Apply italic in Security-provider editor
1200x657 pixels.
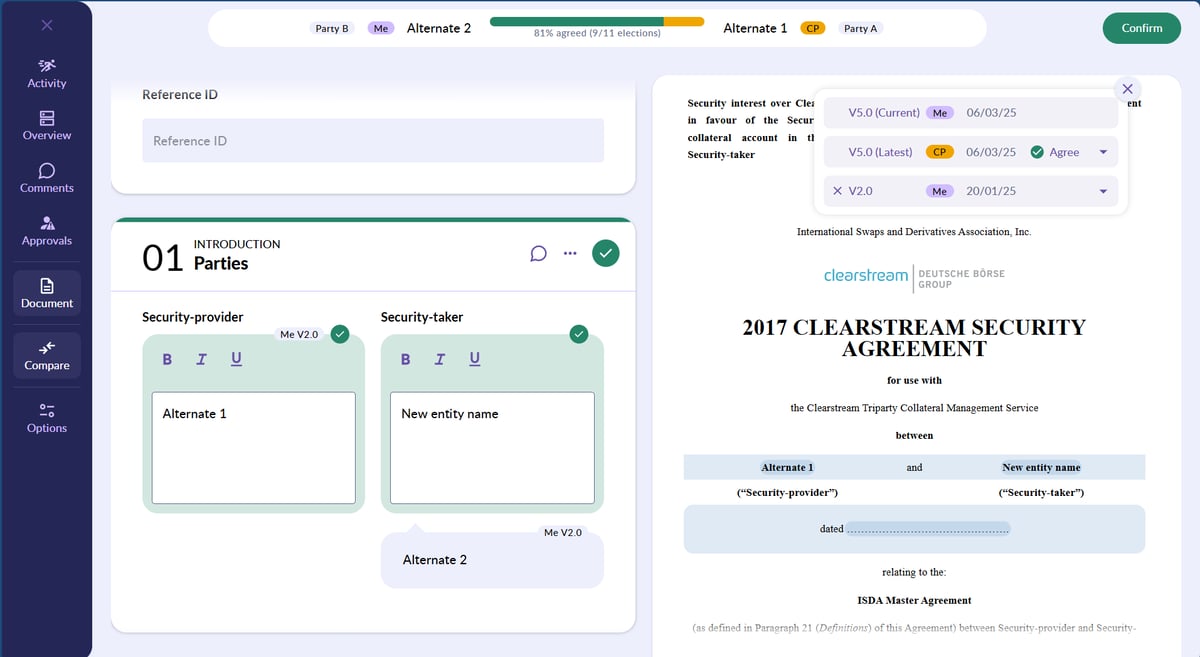[201, 359]
